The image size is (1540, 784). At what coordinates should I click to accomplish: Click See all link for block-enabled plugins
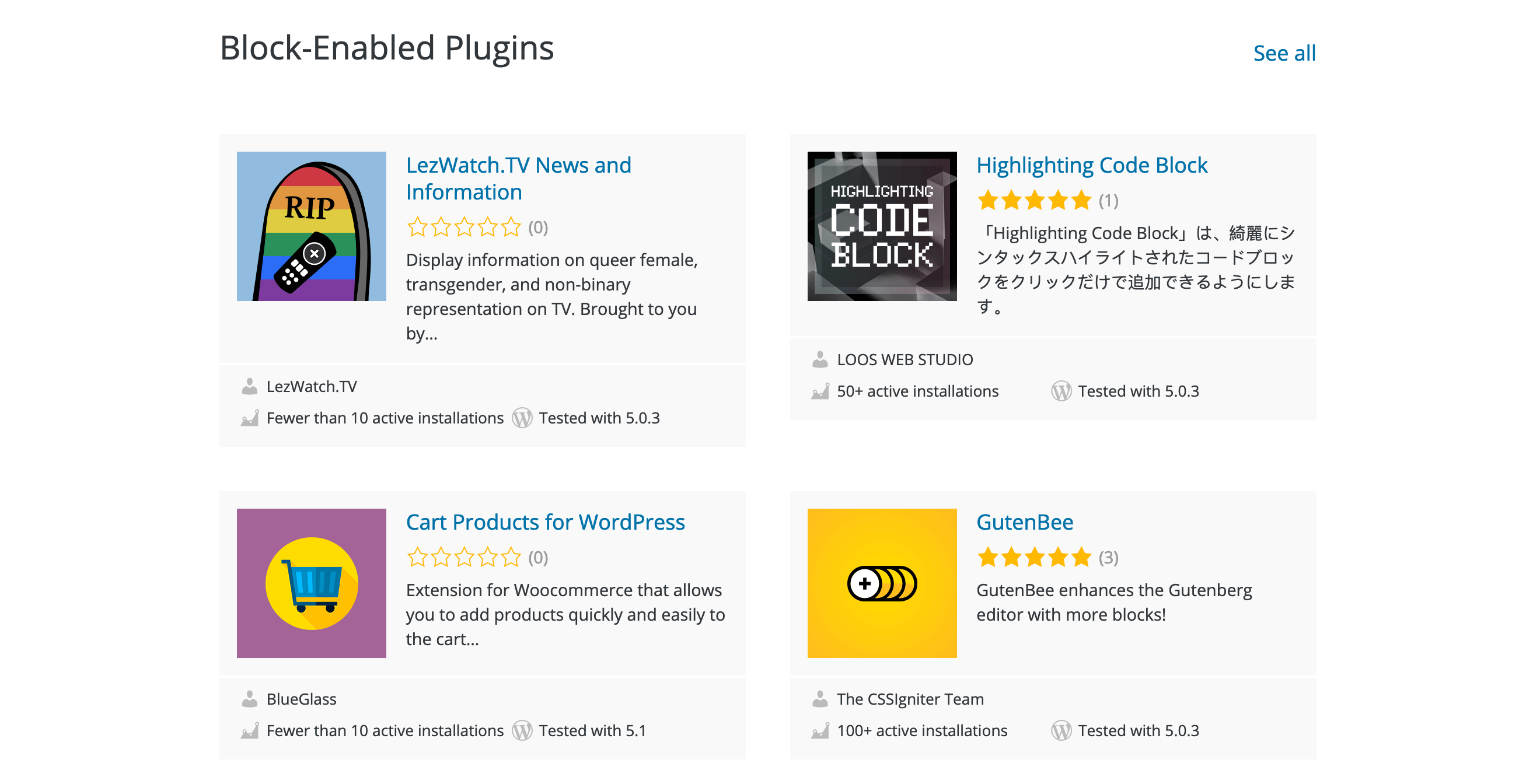(x=1284, y=53)
